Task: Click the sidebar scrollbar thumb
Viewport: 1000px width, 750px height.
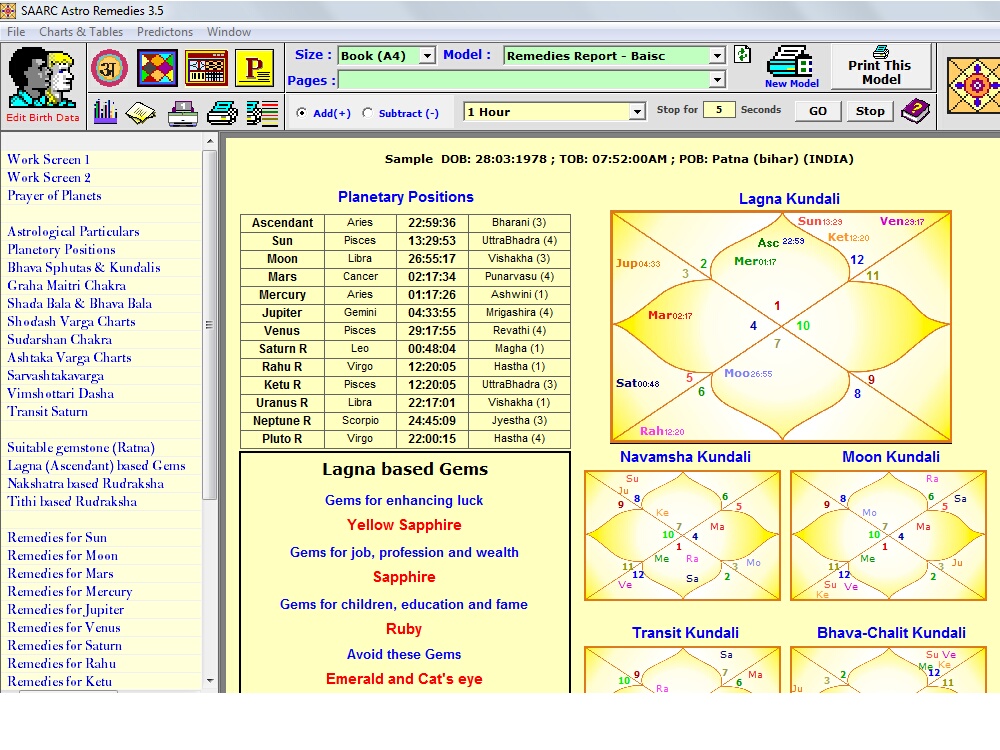Action: 210,325
